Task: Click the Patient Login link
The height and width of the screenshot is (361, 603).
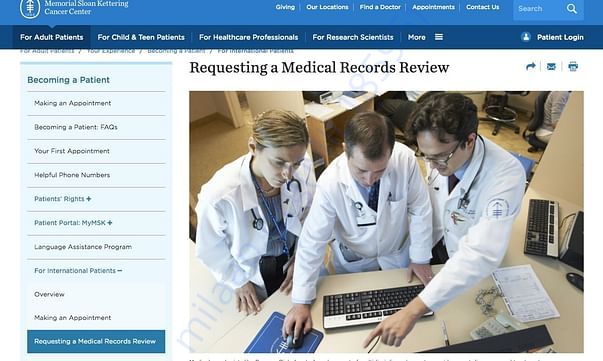Action: 560,37
